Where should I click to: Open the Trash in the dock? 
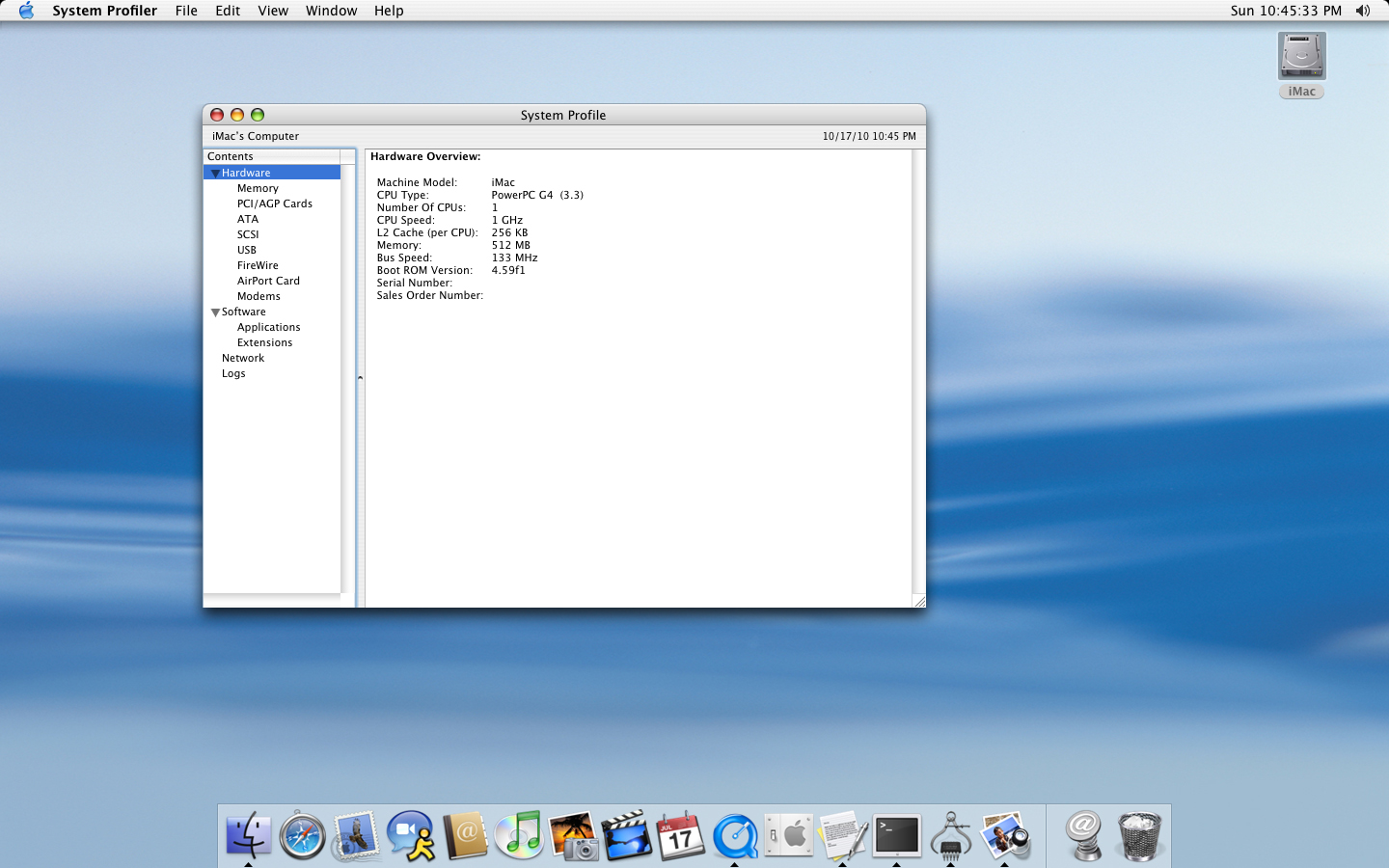point(1138,835)
